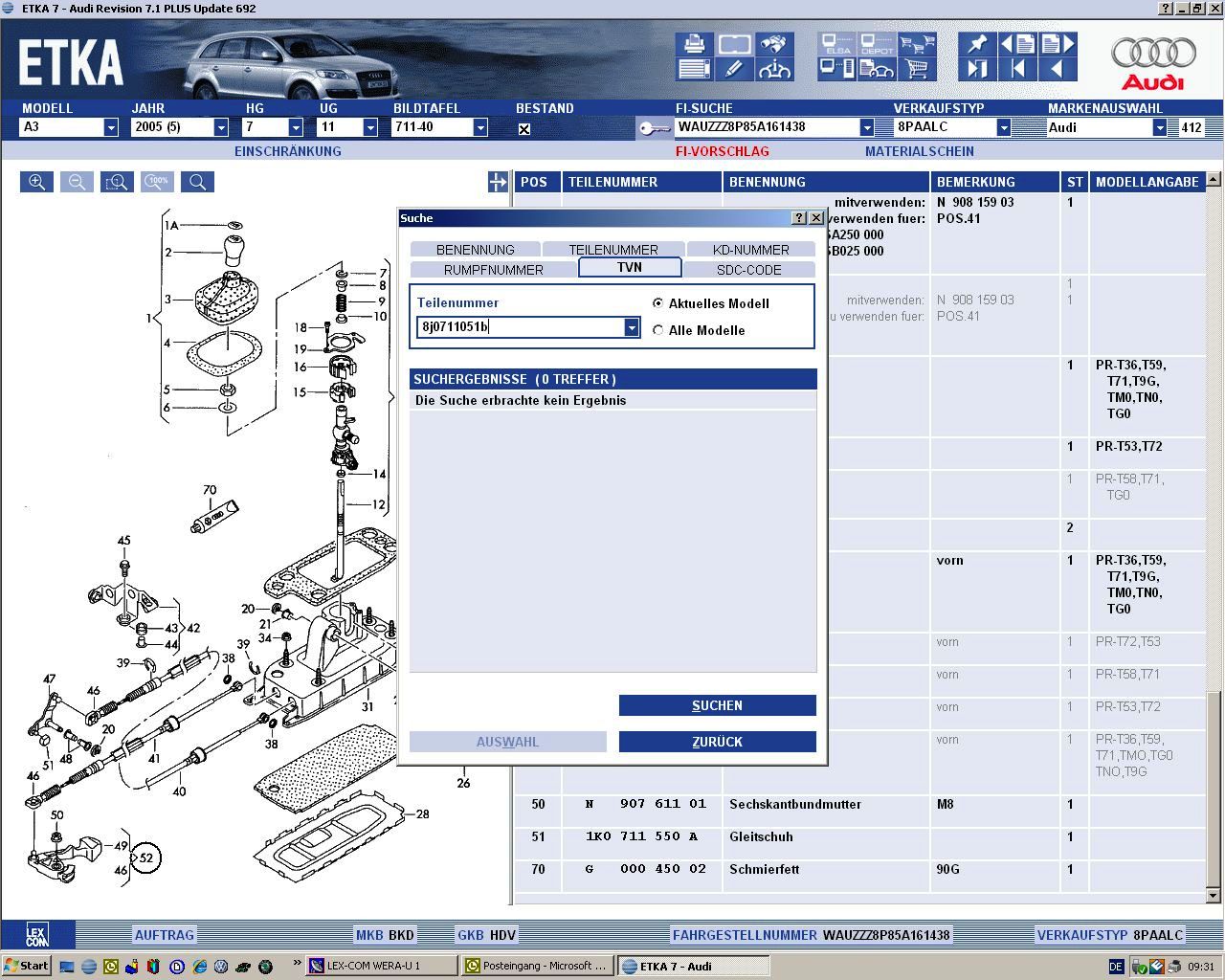Screen dimensions: 1225x980
Task: Select the Alle Modelle radio option
Action: pos(657,330)
